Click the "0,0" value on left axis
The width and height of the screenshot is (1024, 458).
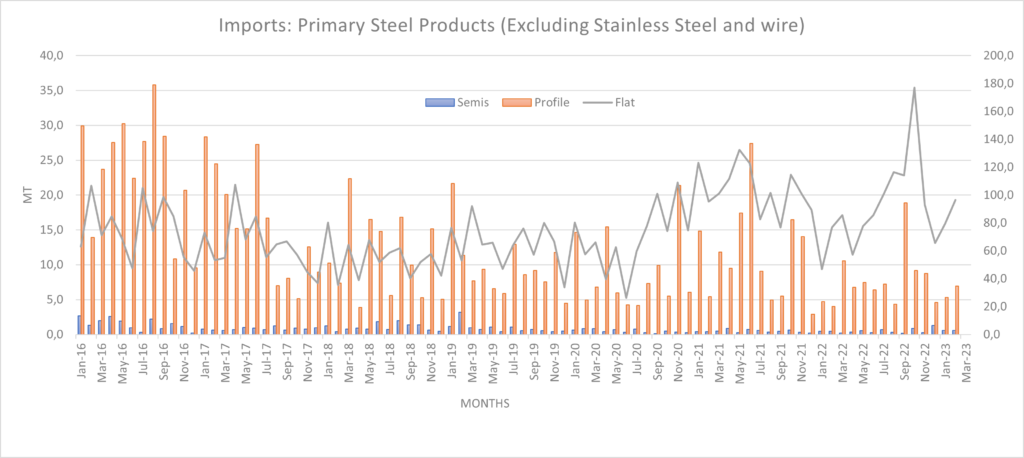pos(54,334)
